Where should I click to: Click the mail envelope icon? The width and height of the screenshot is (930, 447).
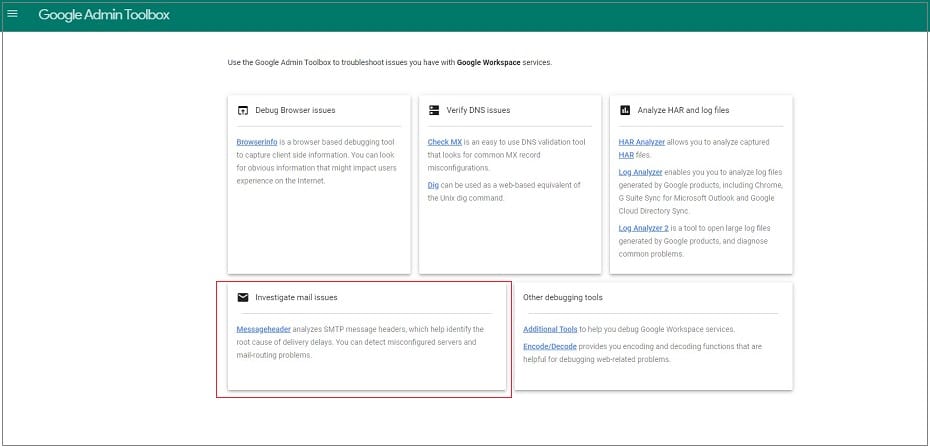243,298
